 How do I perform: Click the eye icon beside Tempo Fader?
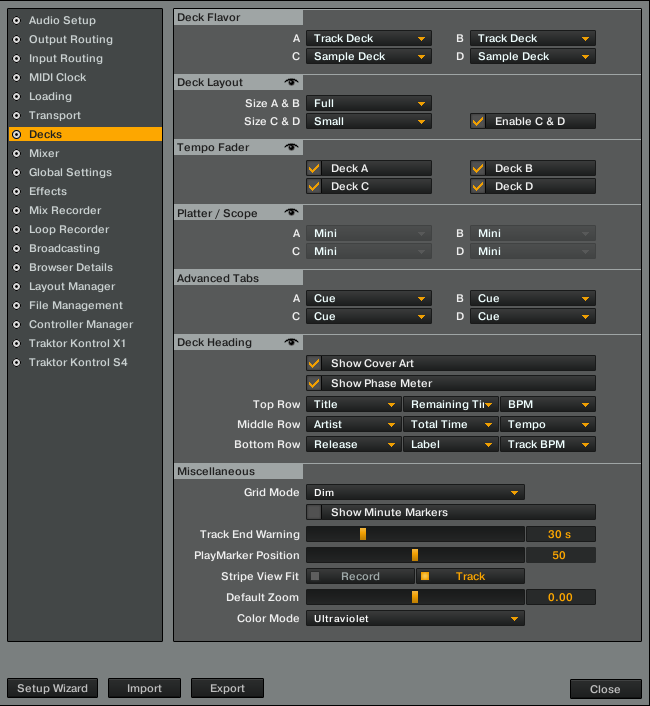coord(292,148)
